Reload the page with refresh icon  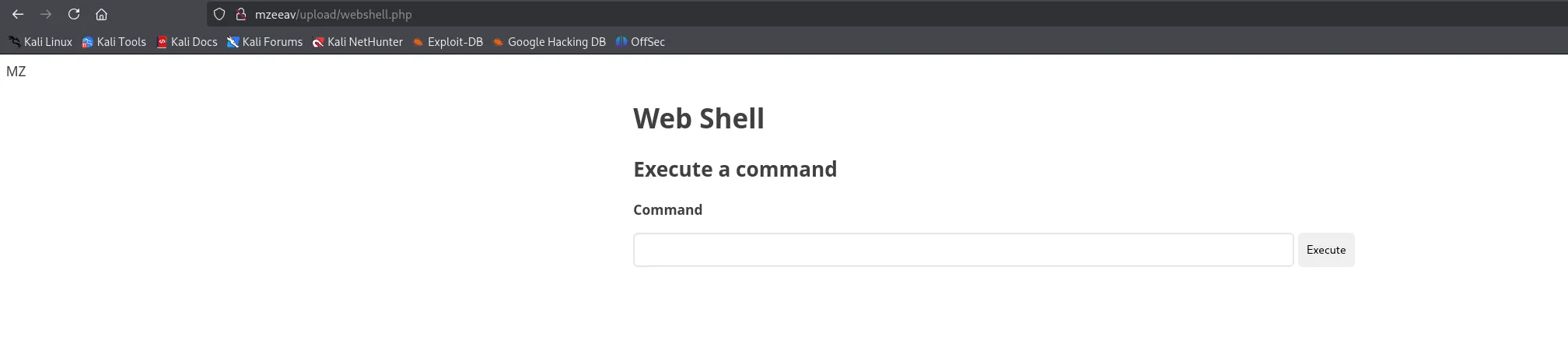[74, 14]
